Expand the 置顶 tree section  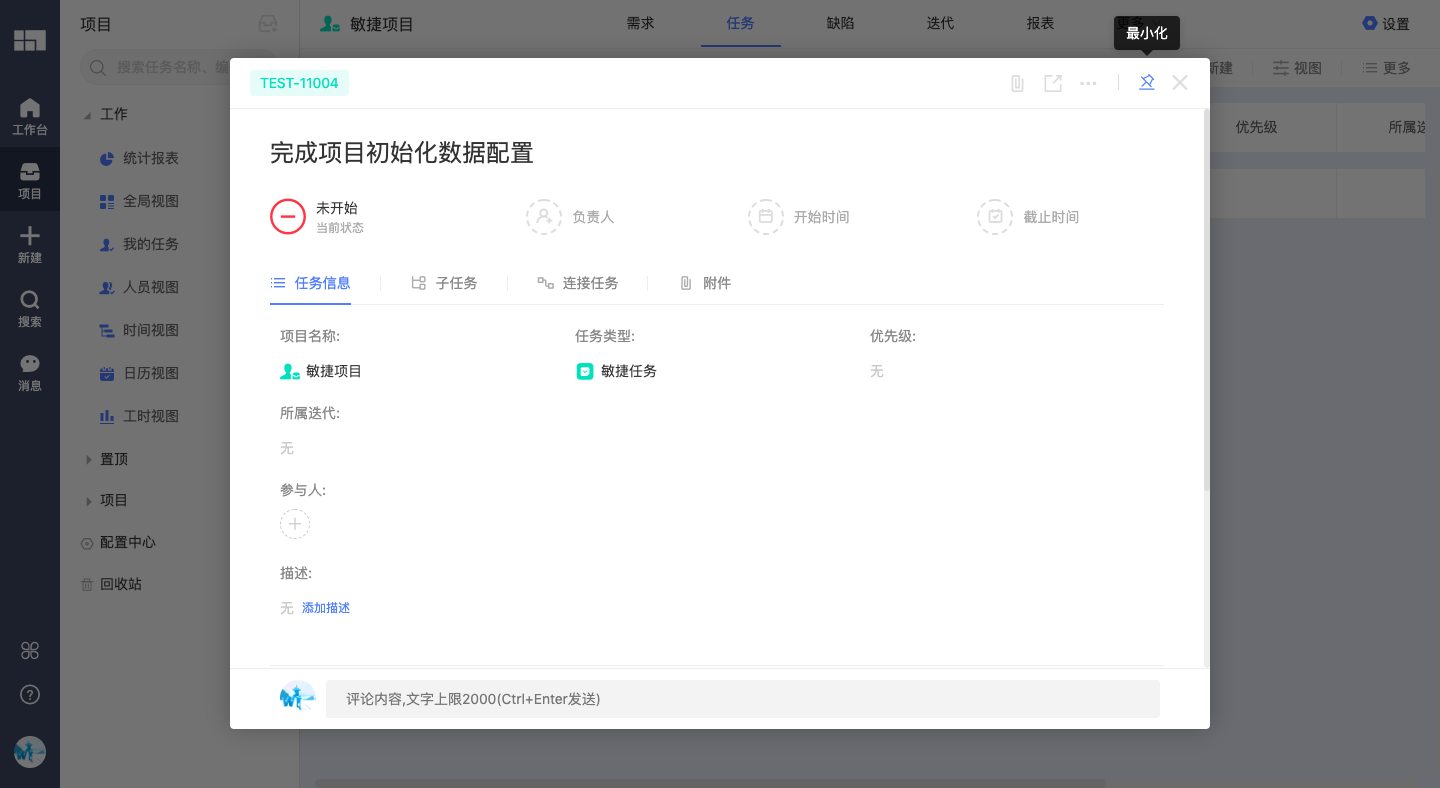coord(88,460)
